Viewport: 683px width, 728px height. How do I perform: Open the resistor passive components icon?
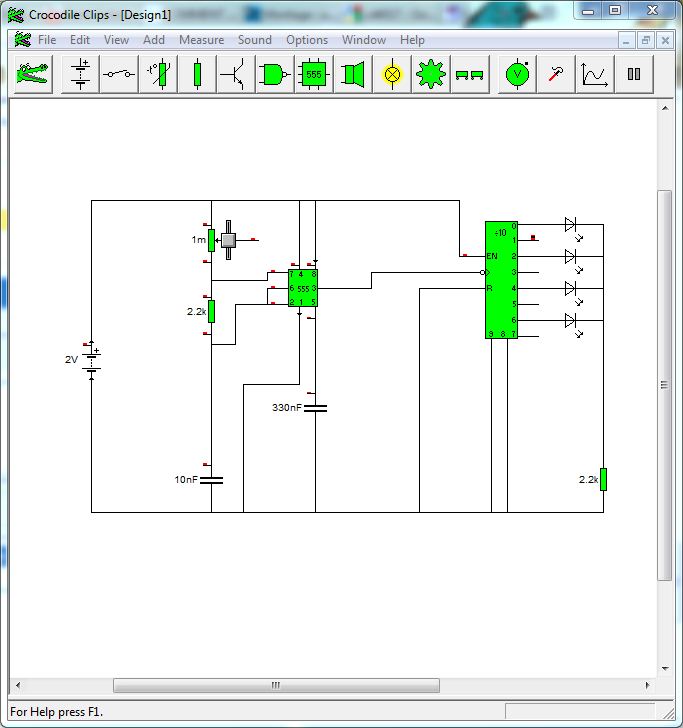[x=197, y=74]
